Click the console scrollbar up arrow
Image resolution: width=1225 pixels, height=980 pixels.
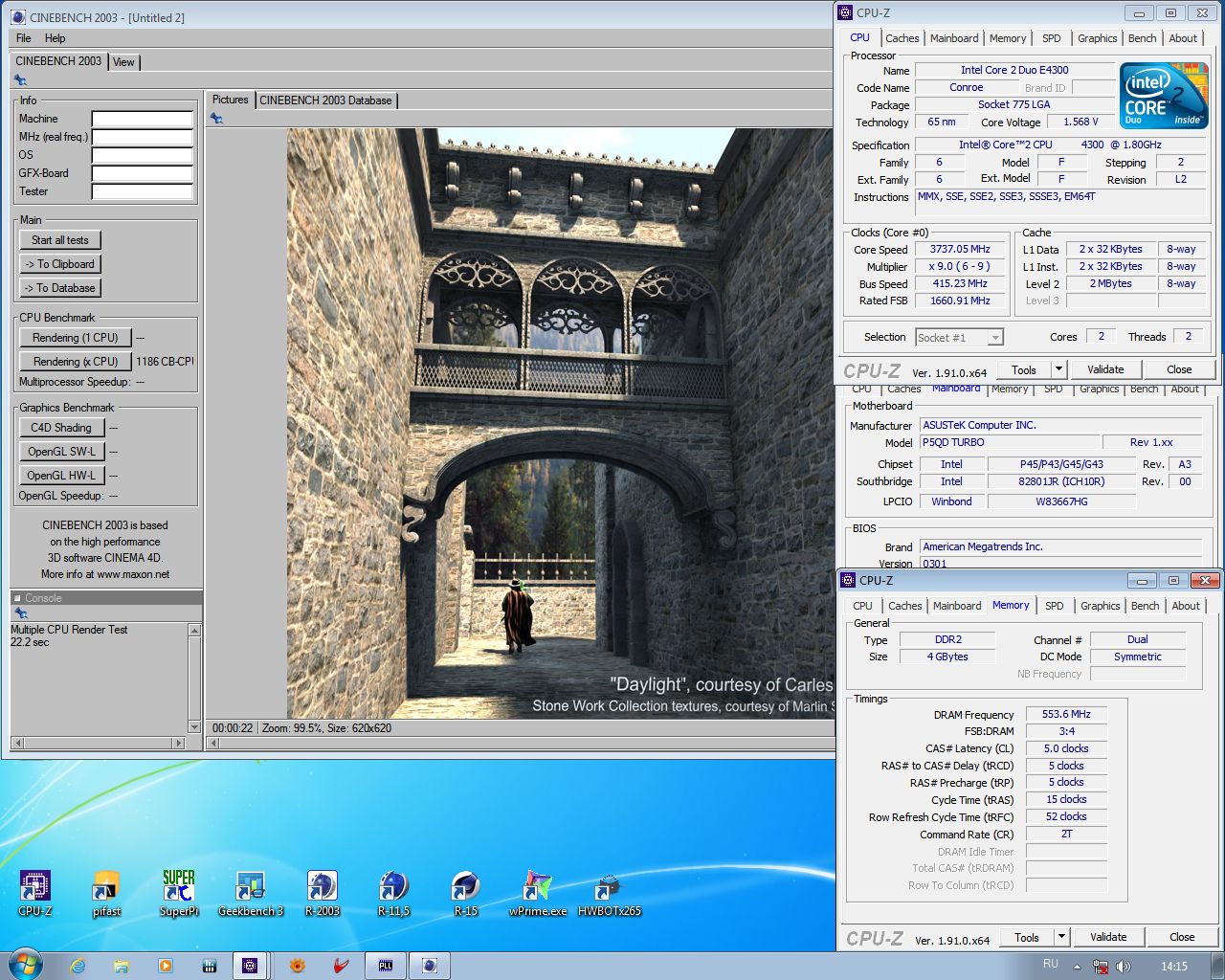(195, 631)
